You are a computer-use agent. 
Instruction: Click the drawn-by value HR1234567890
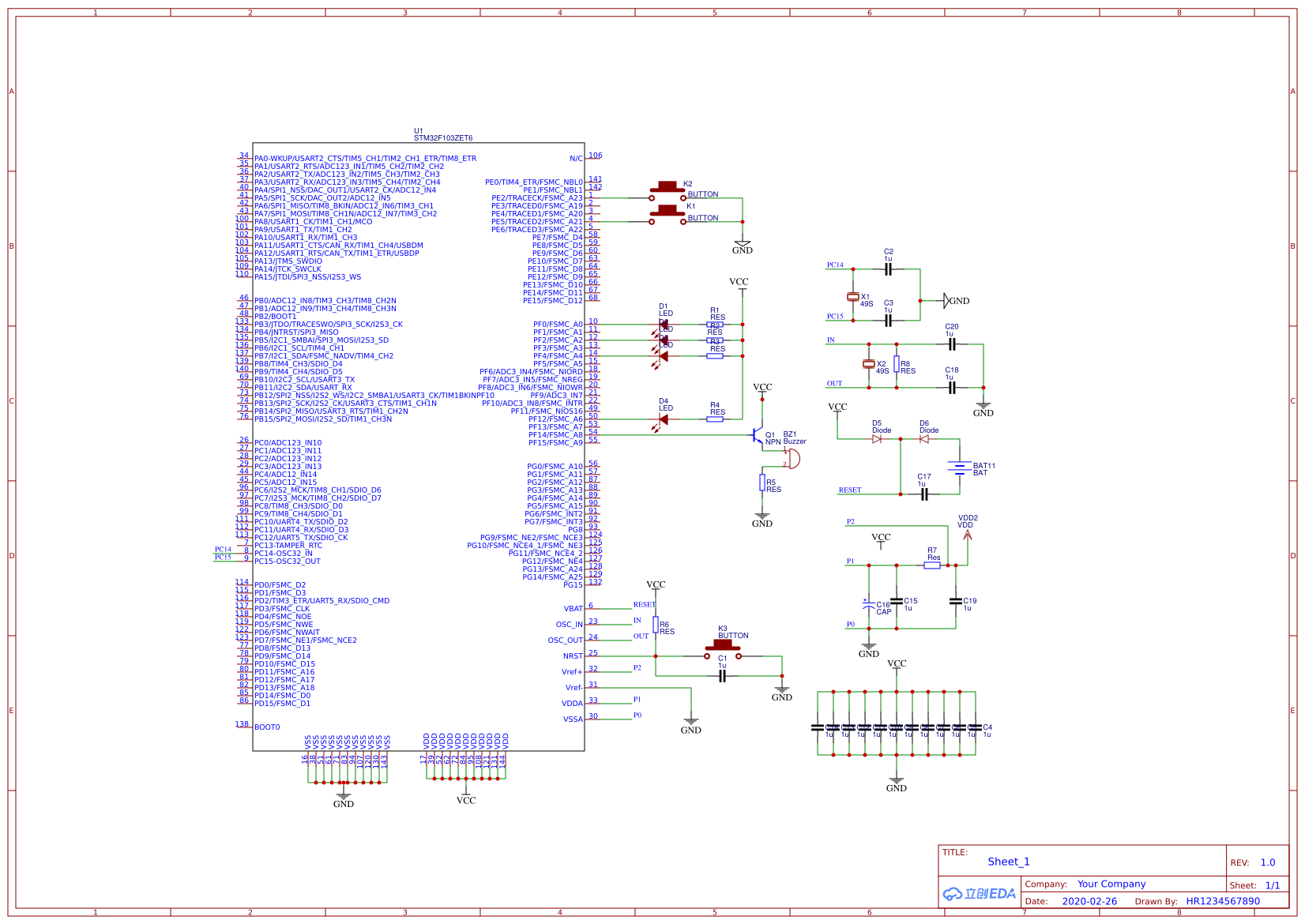point(1223,901)
